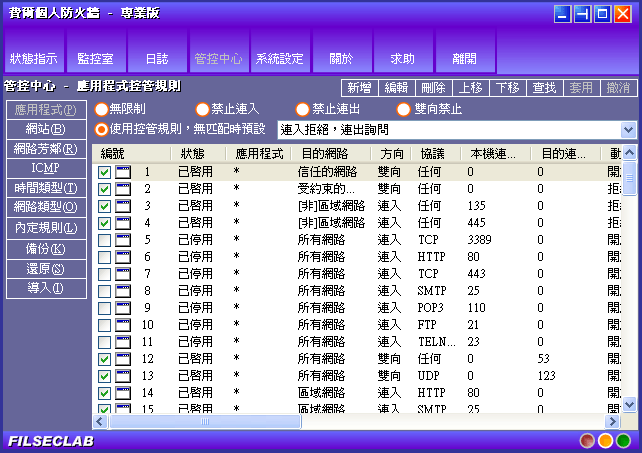642x453 pixels.
Task: Click the window icon in rule 5 row
Action: click(x=123, y=240)
